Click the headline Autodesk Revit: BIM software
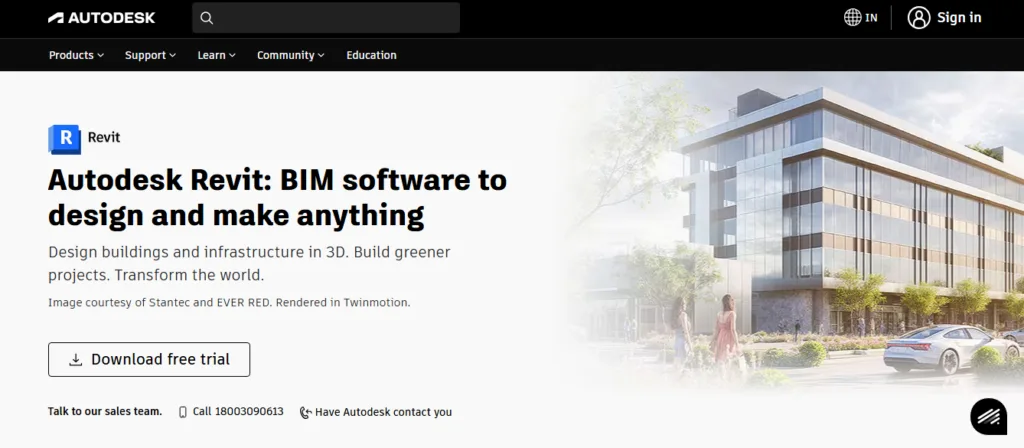 pyautogui.click(x=277, y=197)
